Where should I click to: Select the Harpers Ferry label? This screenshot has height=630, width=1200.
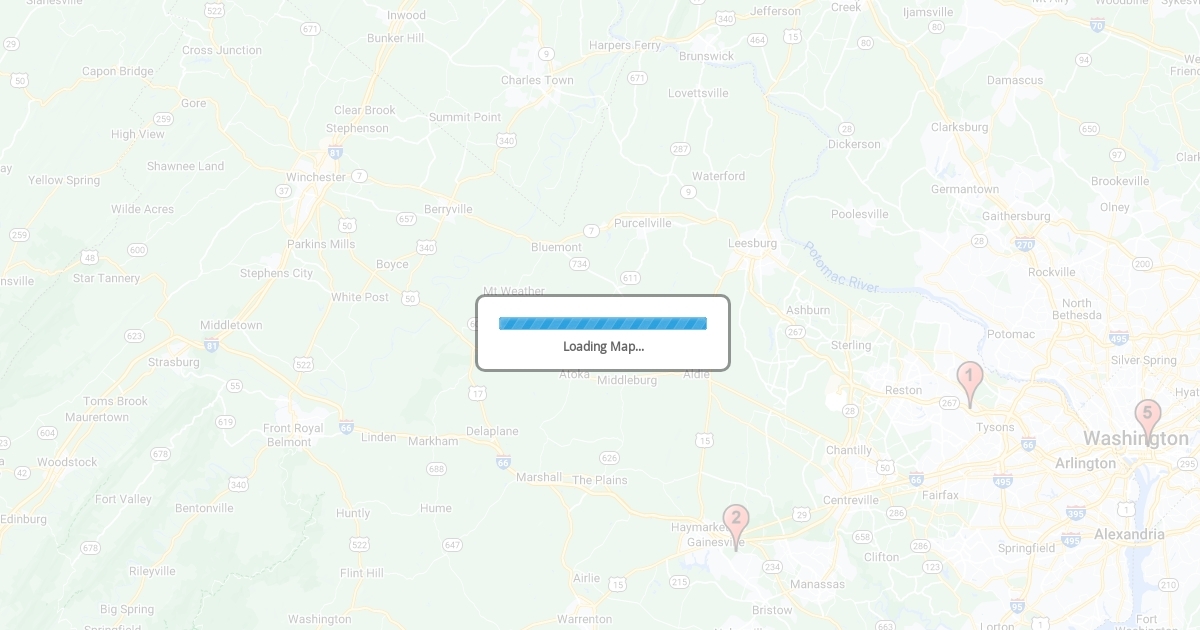coord(625,45)
